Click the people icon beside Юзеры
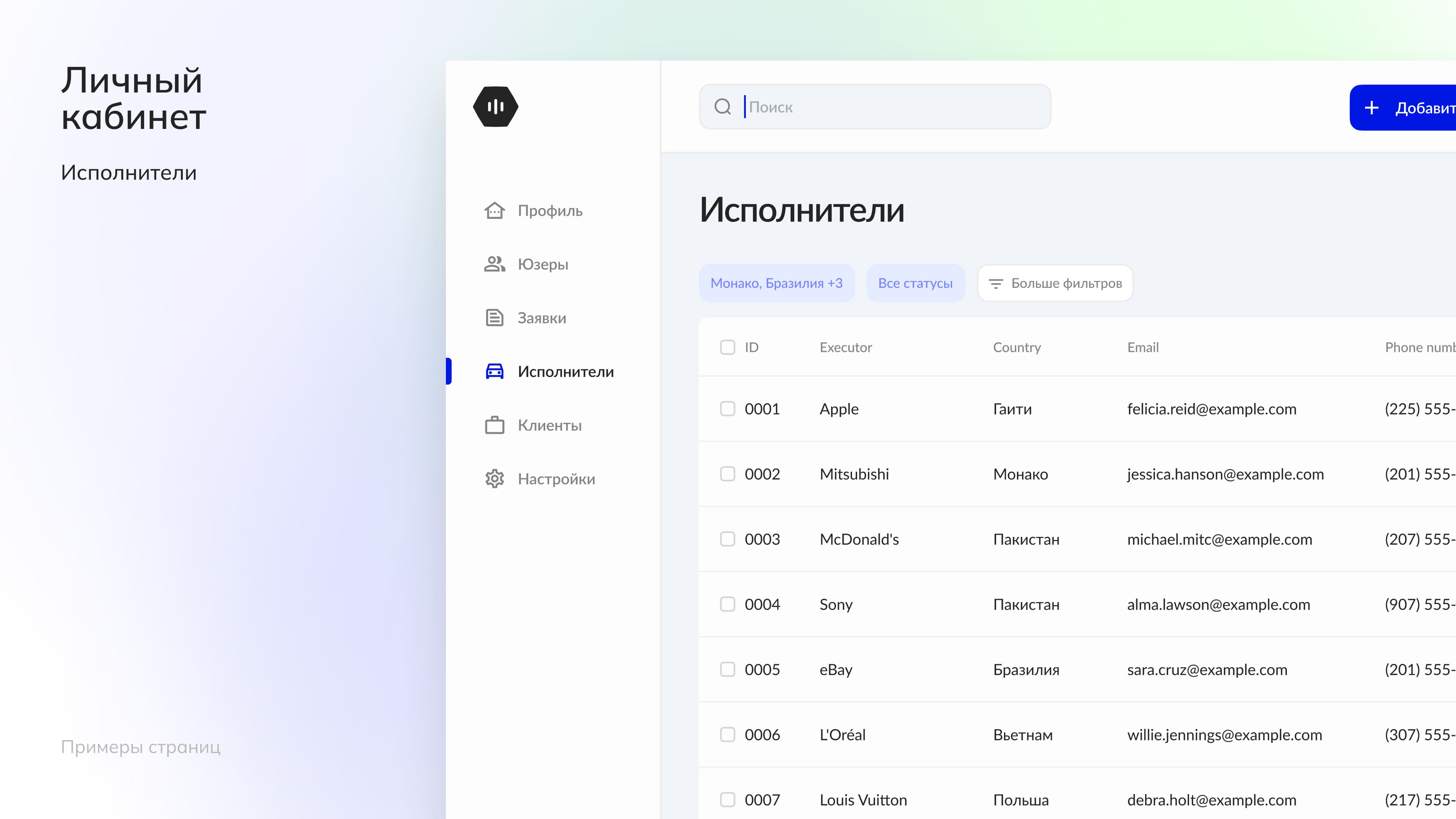Viewport: 1456px width, 819px height. [x=494, y=264]
